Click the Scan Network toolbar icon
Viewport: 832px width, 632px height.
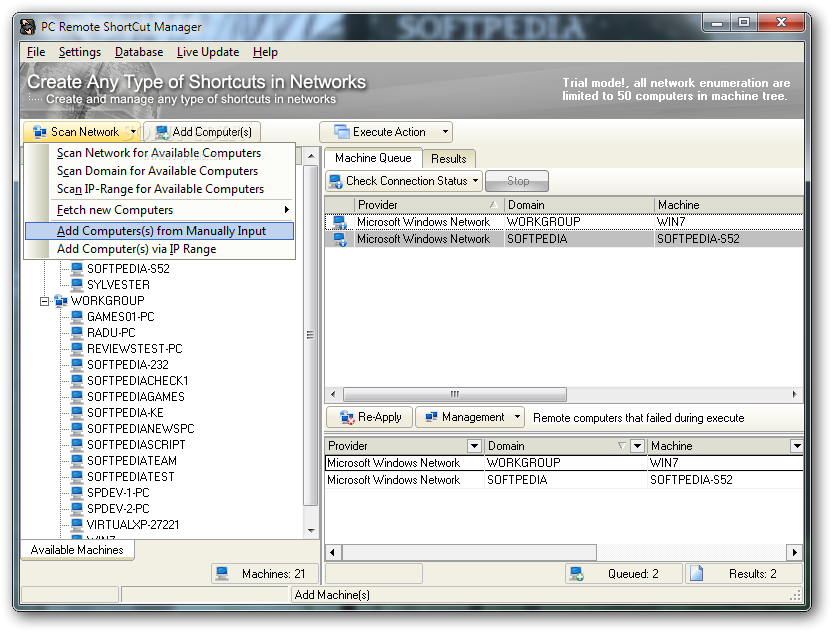39,132
